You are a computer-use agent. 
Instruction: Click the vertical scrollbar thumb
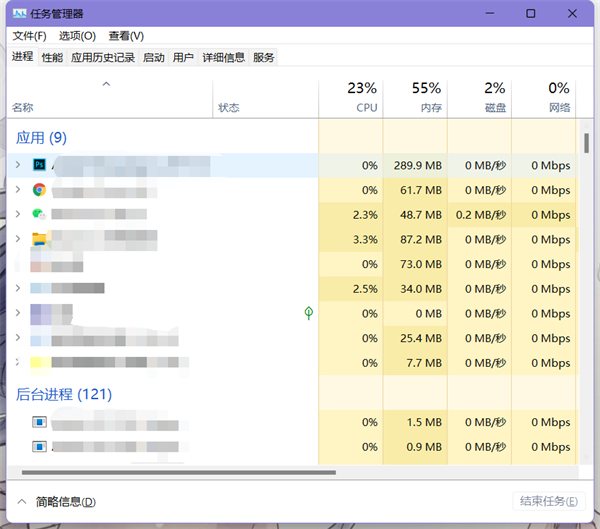pos(587,143)
